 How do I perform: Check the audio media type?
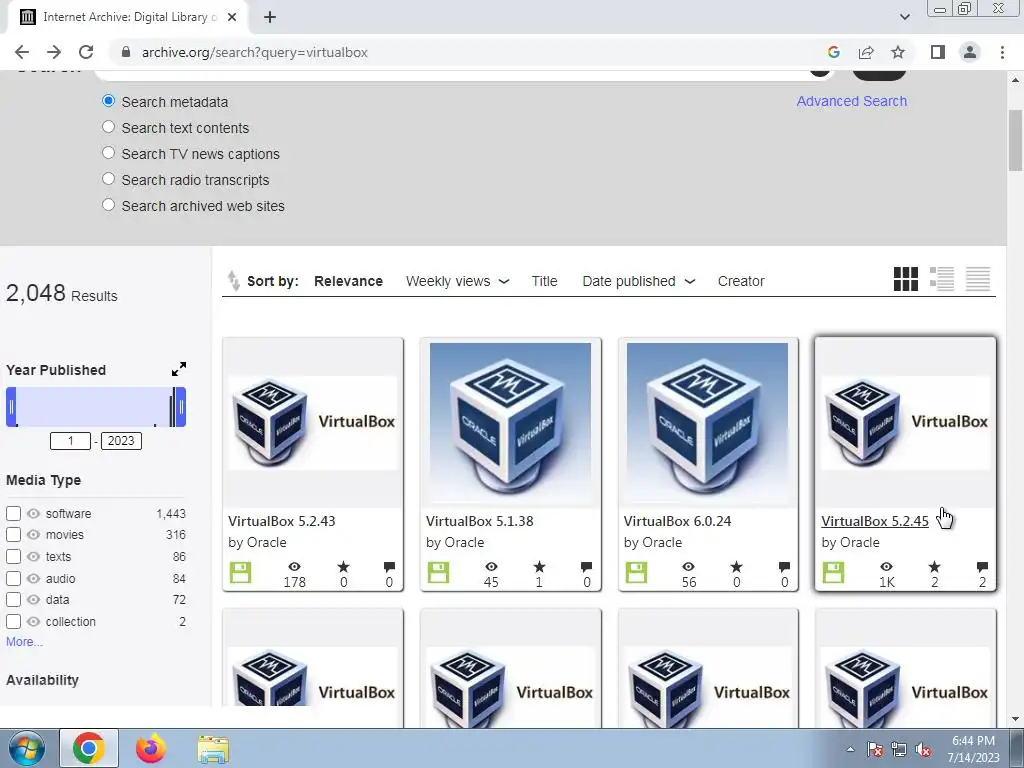coord(13,579)
